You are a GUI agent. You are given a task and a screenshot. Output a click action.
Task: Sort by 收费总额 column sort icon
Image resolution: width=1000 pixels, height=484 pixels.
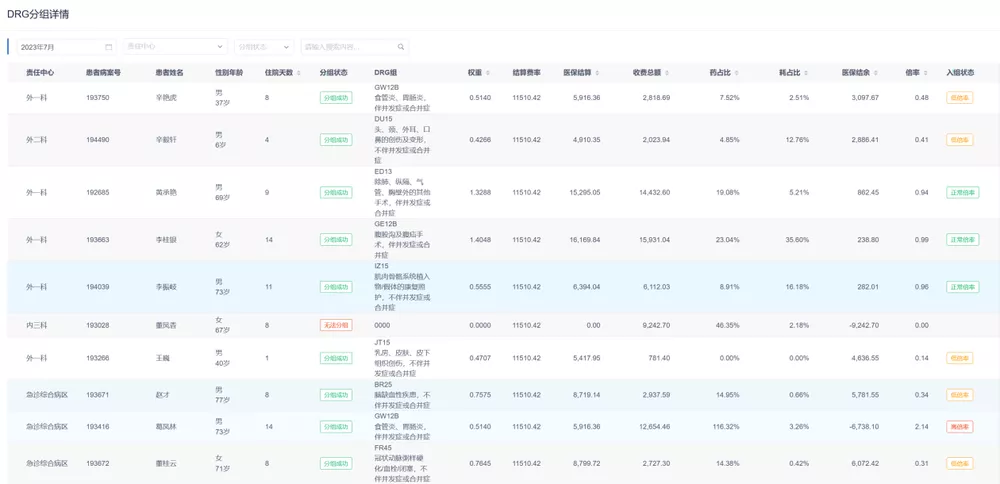(x=667, y=73)
